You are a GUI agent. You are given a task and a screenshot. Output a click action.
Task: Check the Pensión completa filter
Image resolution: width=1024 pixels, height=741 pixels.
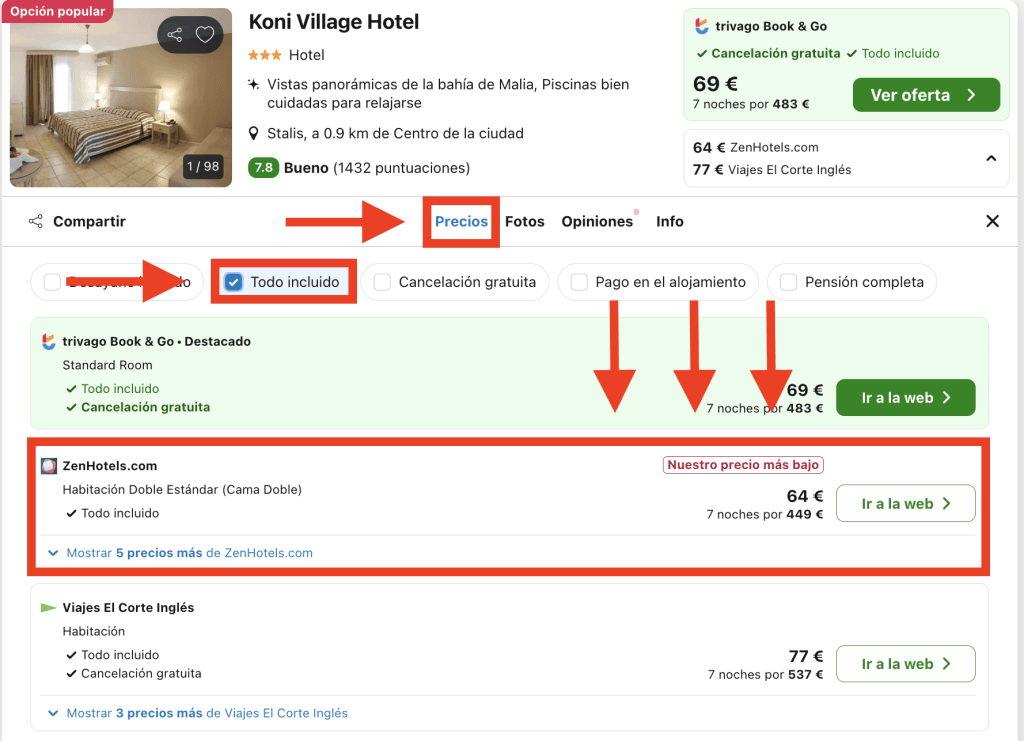coord(788,282)
